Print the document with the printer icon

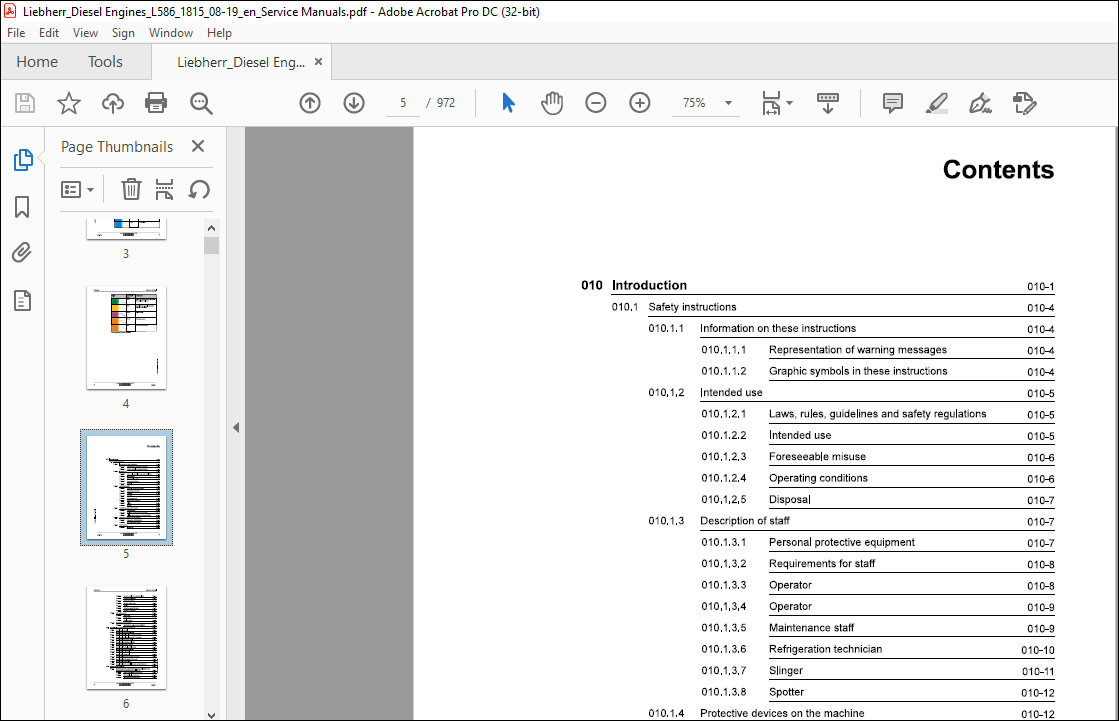coord(156,104)
